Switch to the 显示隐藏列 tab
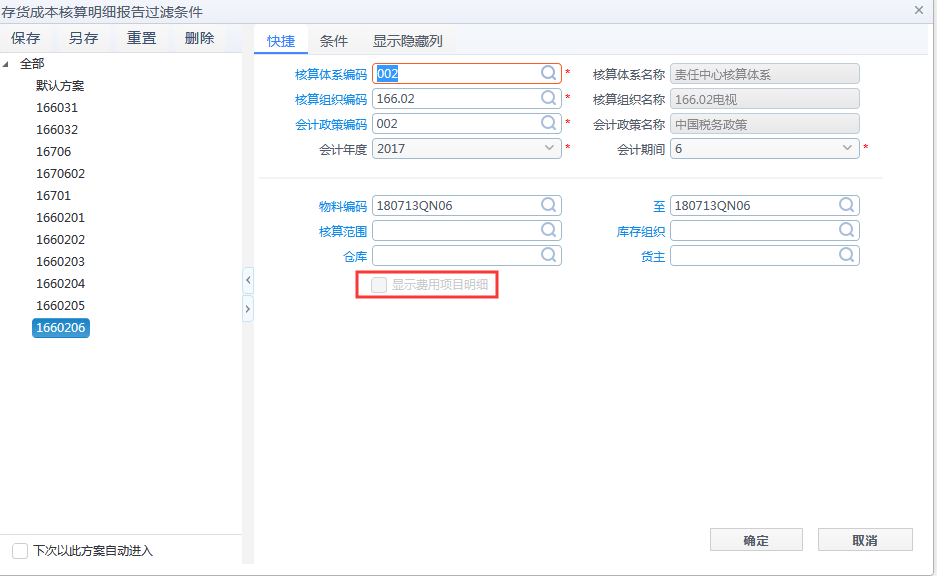The width and height of the screenshot is (937, 576). coord(407,41)
